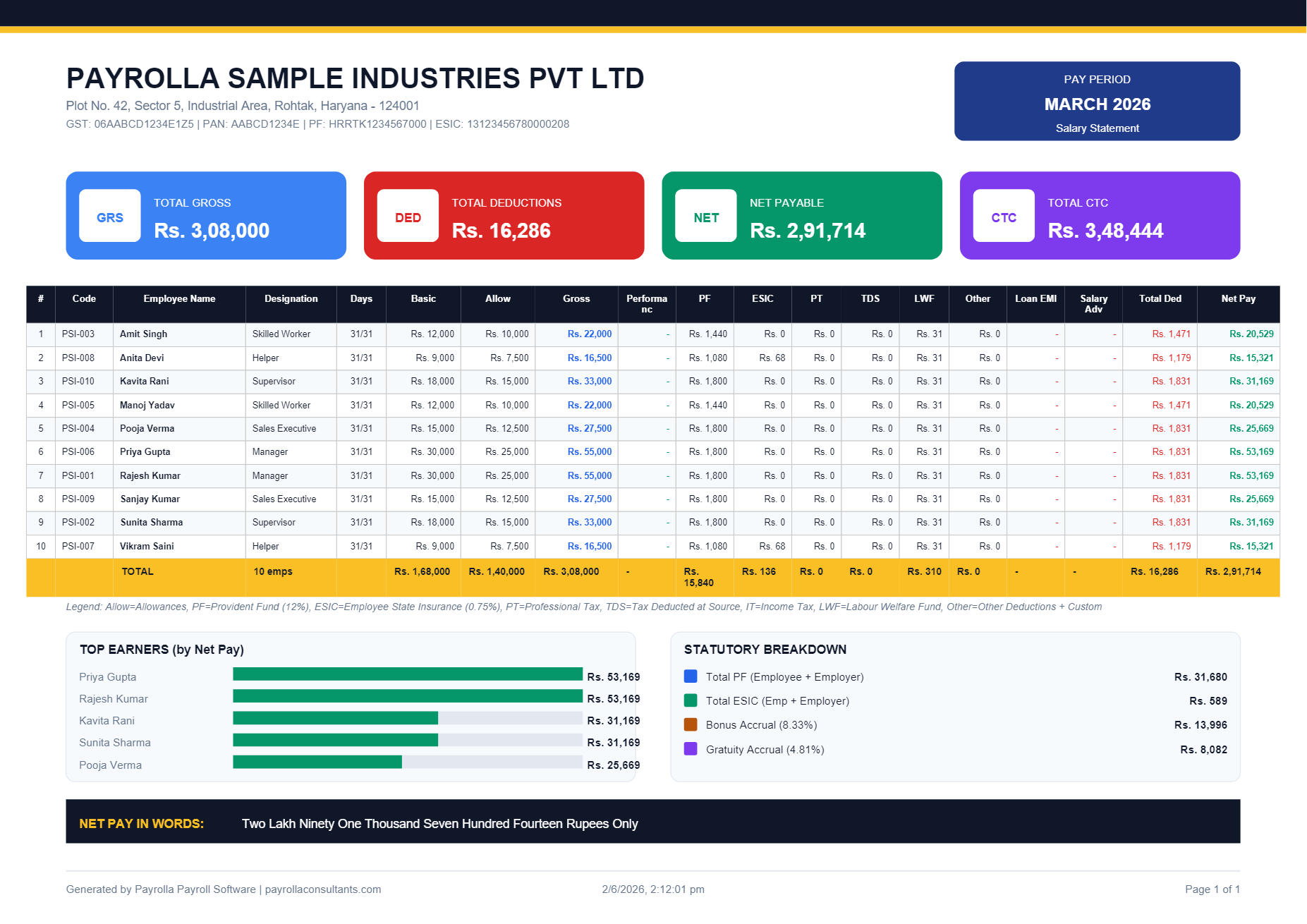This screenshot has width=1307, height=924.
Task: Click the Page 1 of 1 indicator
Action: coord(1212,889)
